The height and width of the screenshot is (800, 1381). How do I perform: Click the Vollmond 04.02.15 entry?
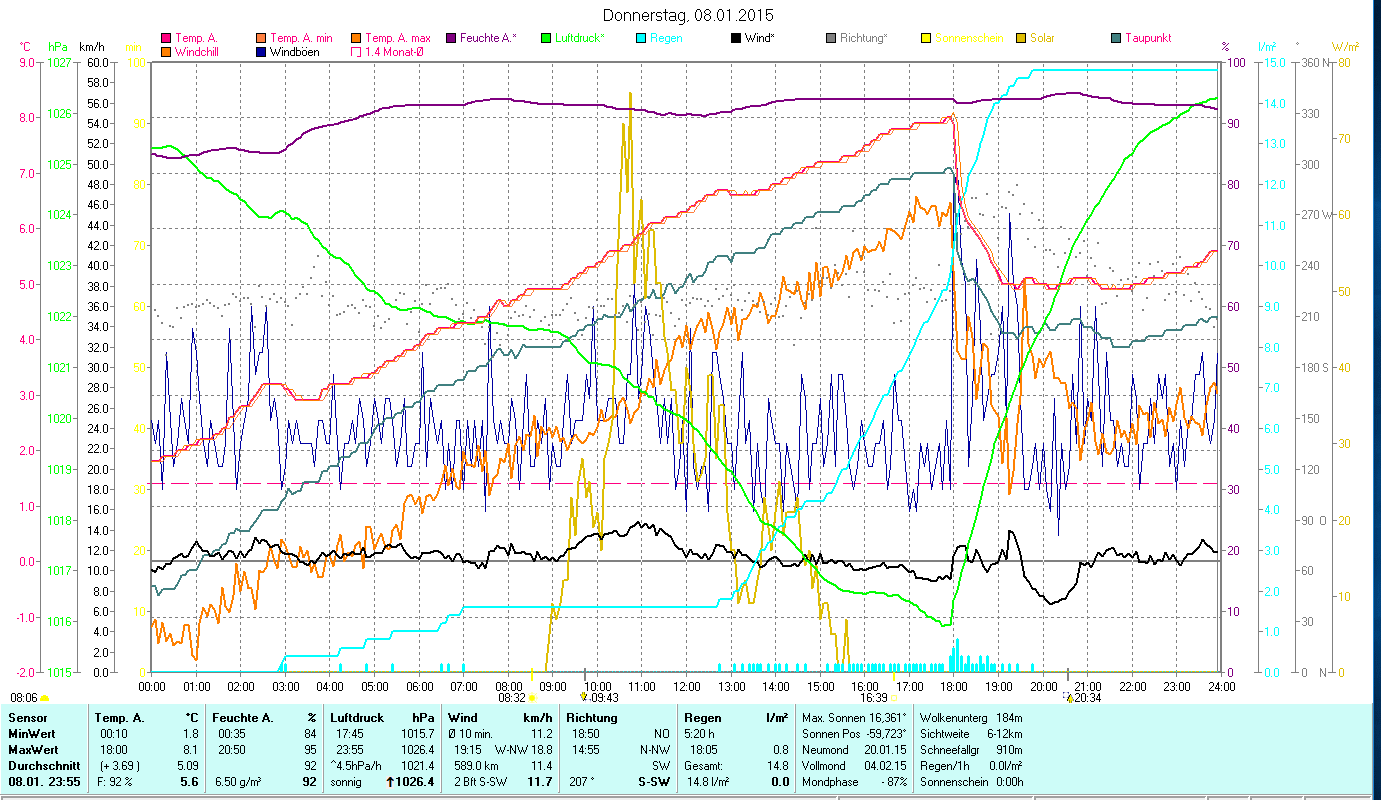[x=854, y=765]
